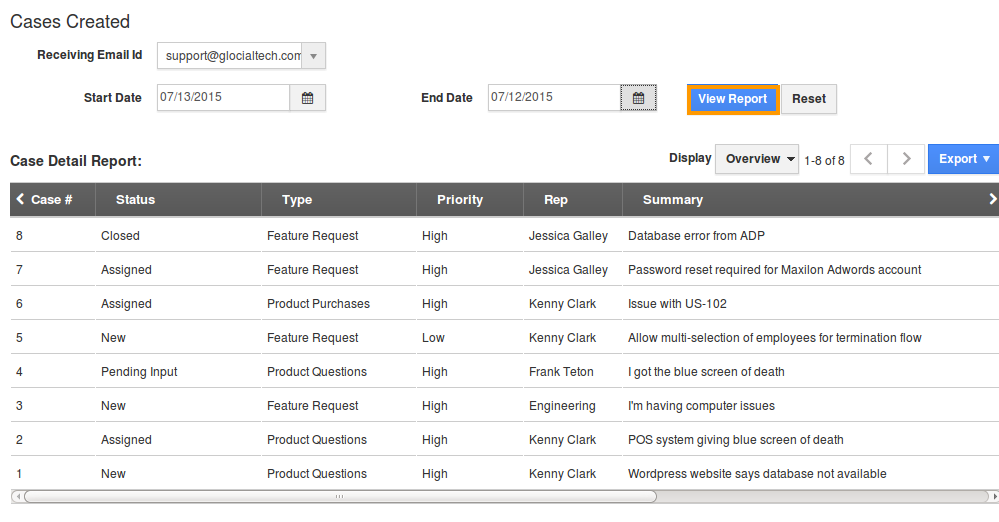
Task: Open the Display Overview dropdown
Action: [x=757, y=159]
